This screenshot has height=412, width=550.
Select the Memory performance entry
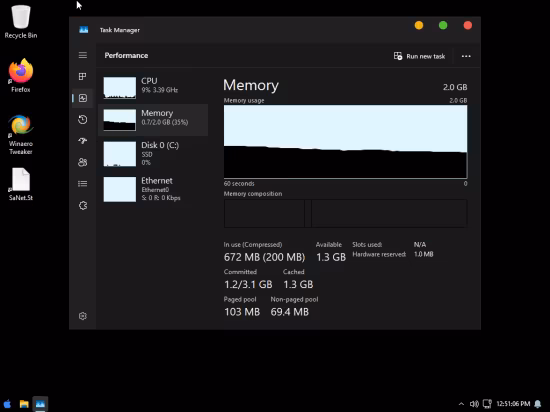click(153, 120)
